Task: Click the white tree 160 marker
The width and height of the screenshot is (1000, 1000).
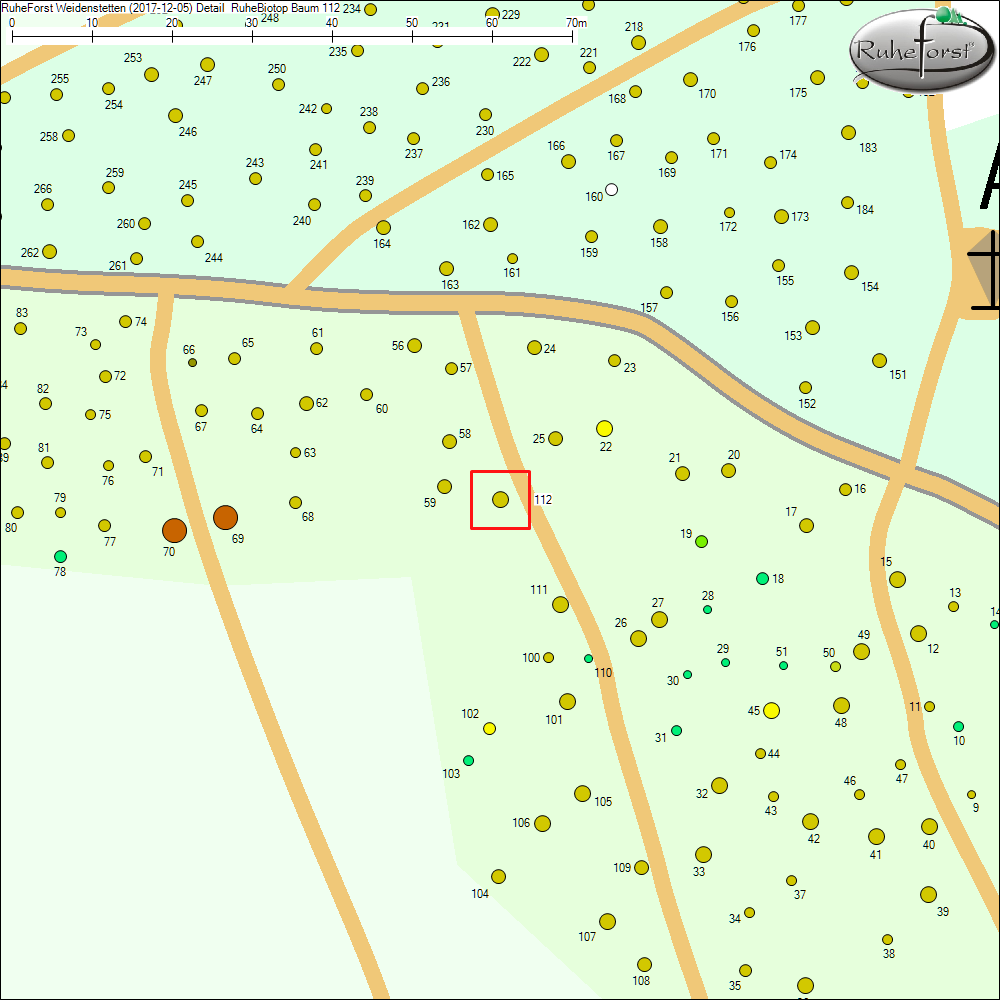Action: coord(612,189)
